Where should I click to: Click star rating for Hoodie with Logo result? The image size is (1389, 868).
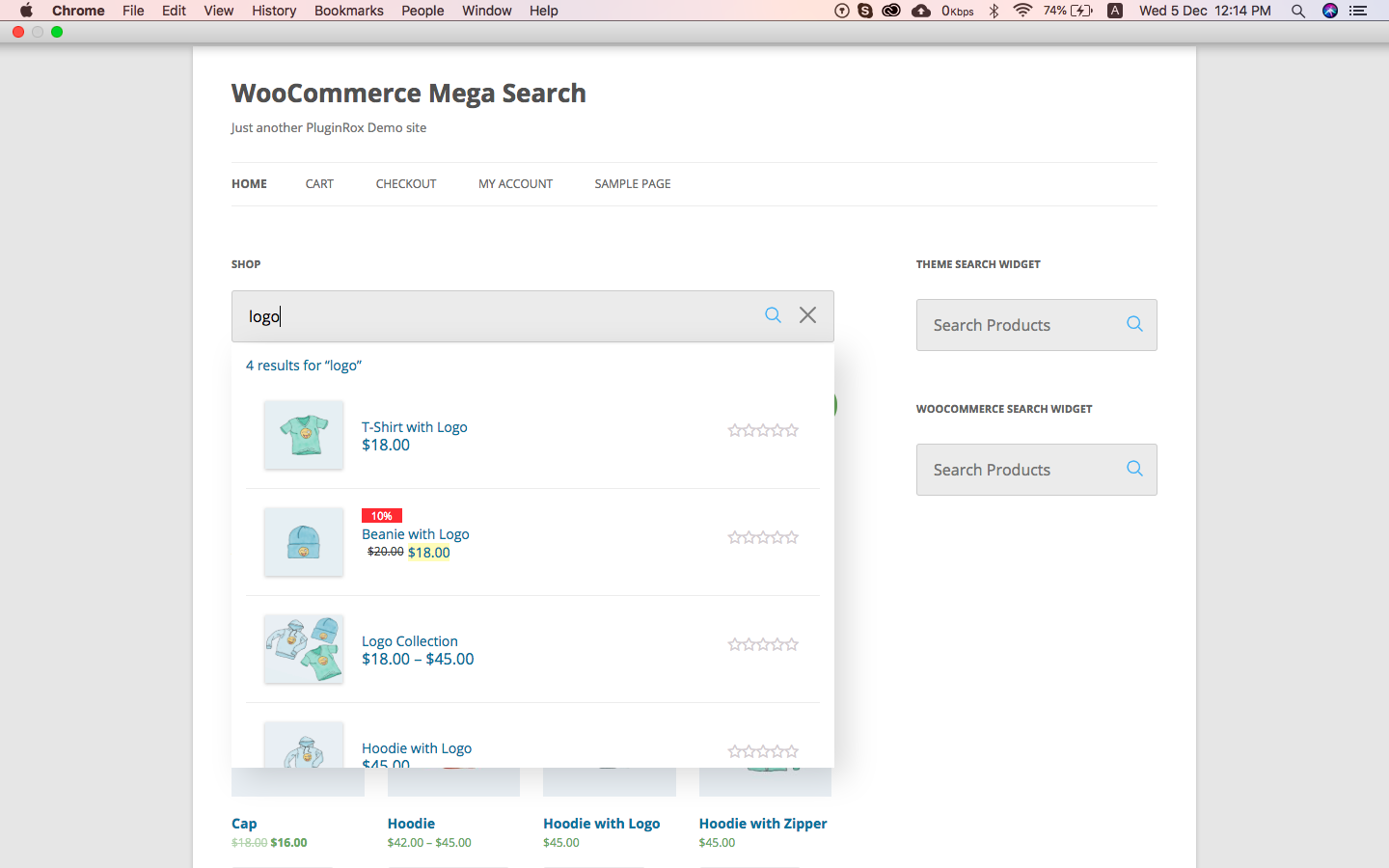(x=763, y=751)
